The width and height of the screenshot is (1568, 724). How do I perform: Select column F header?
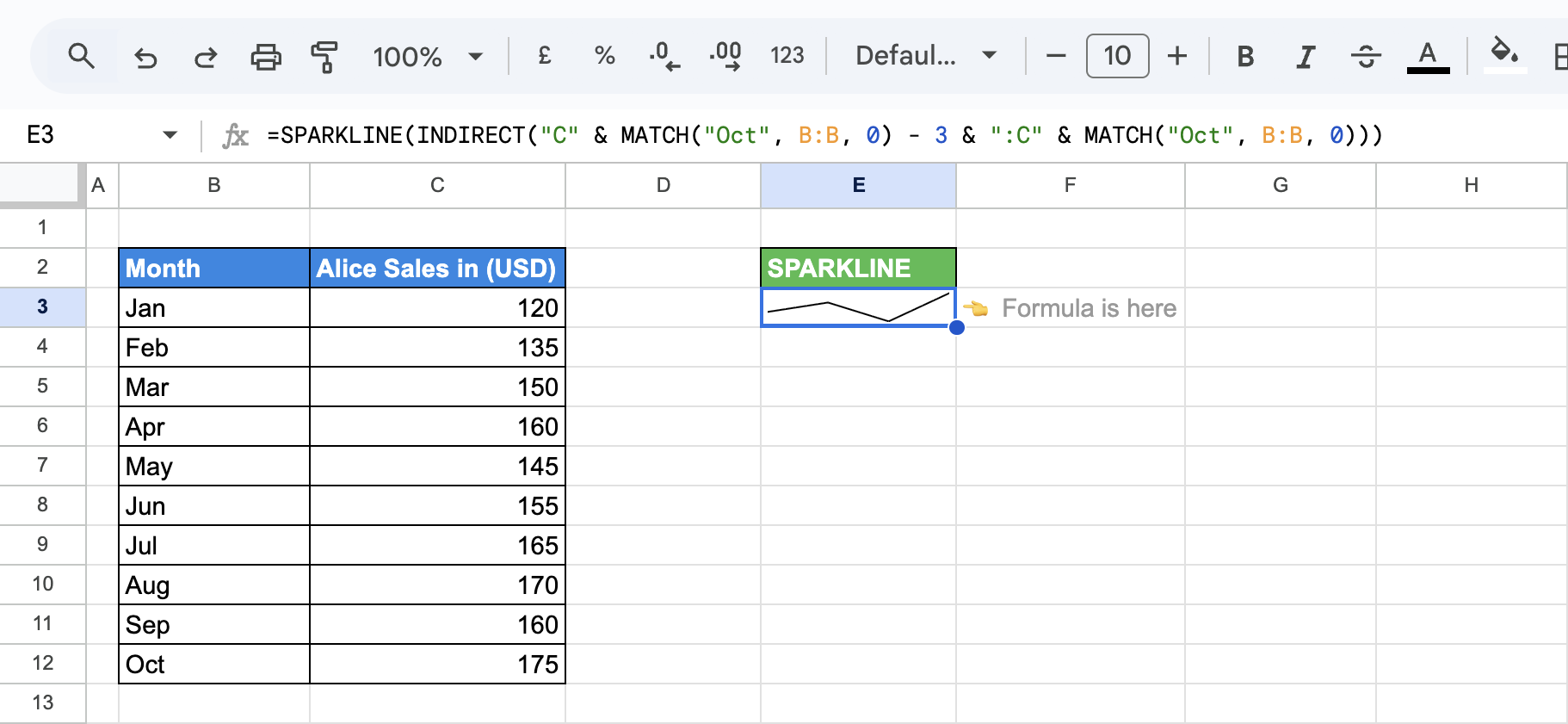(x=1070, y=185)
